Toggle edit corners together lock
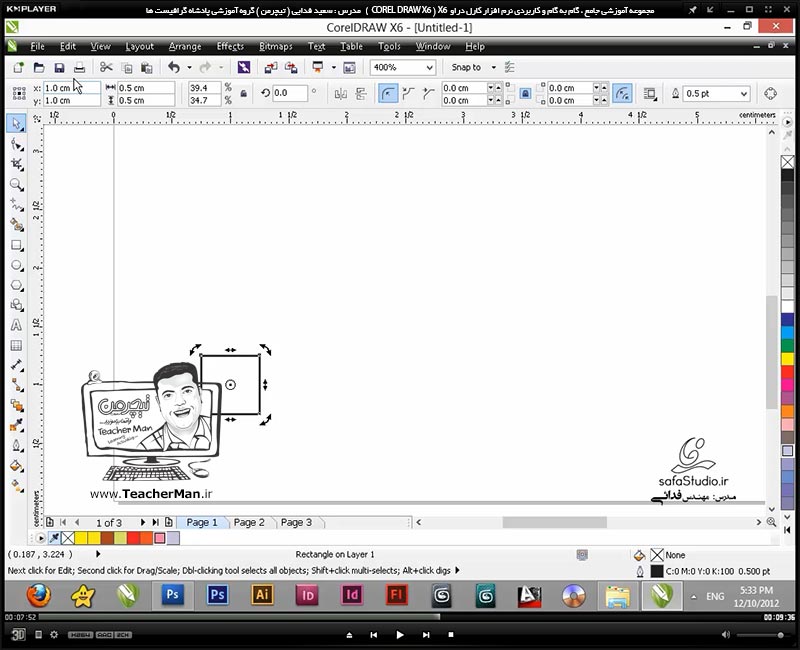Viewport: 800px width, 650px height. point(525,93)
